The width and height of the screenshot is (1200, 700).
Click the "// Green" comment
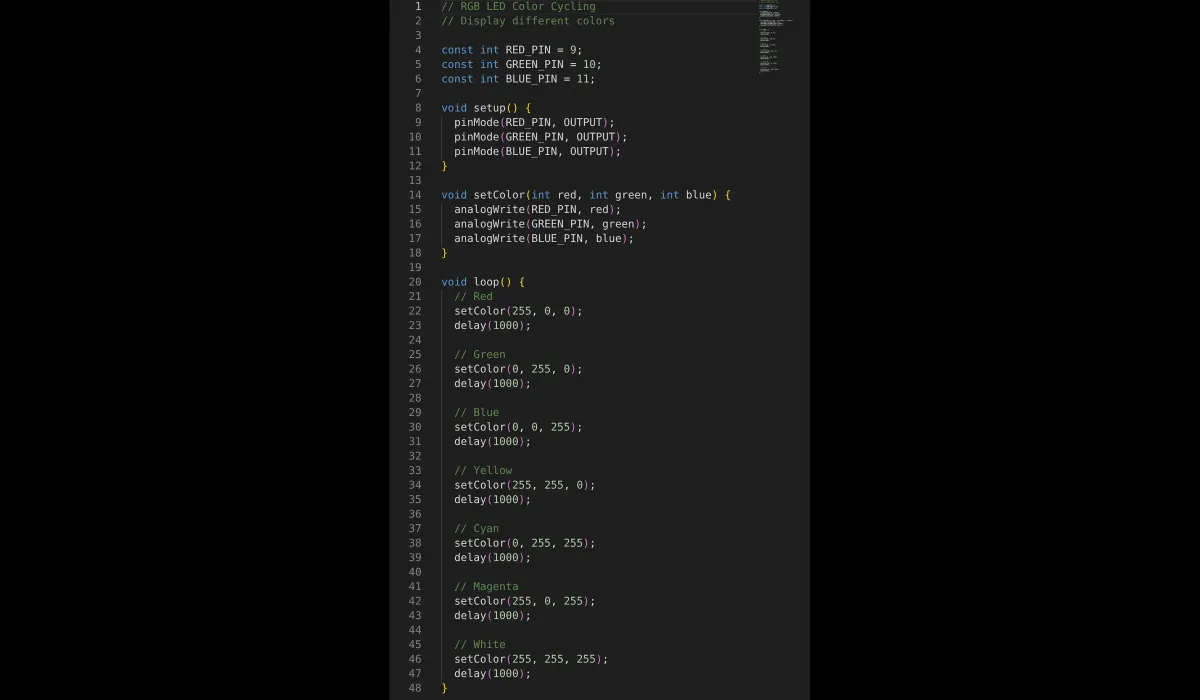[x=480, y=354]
